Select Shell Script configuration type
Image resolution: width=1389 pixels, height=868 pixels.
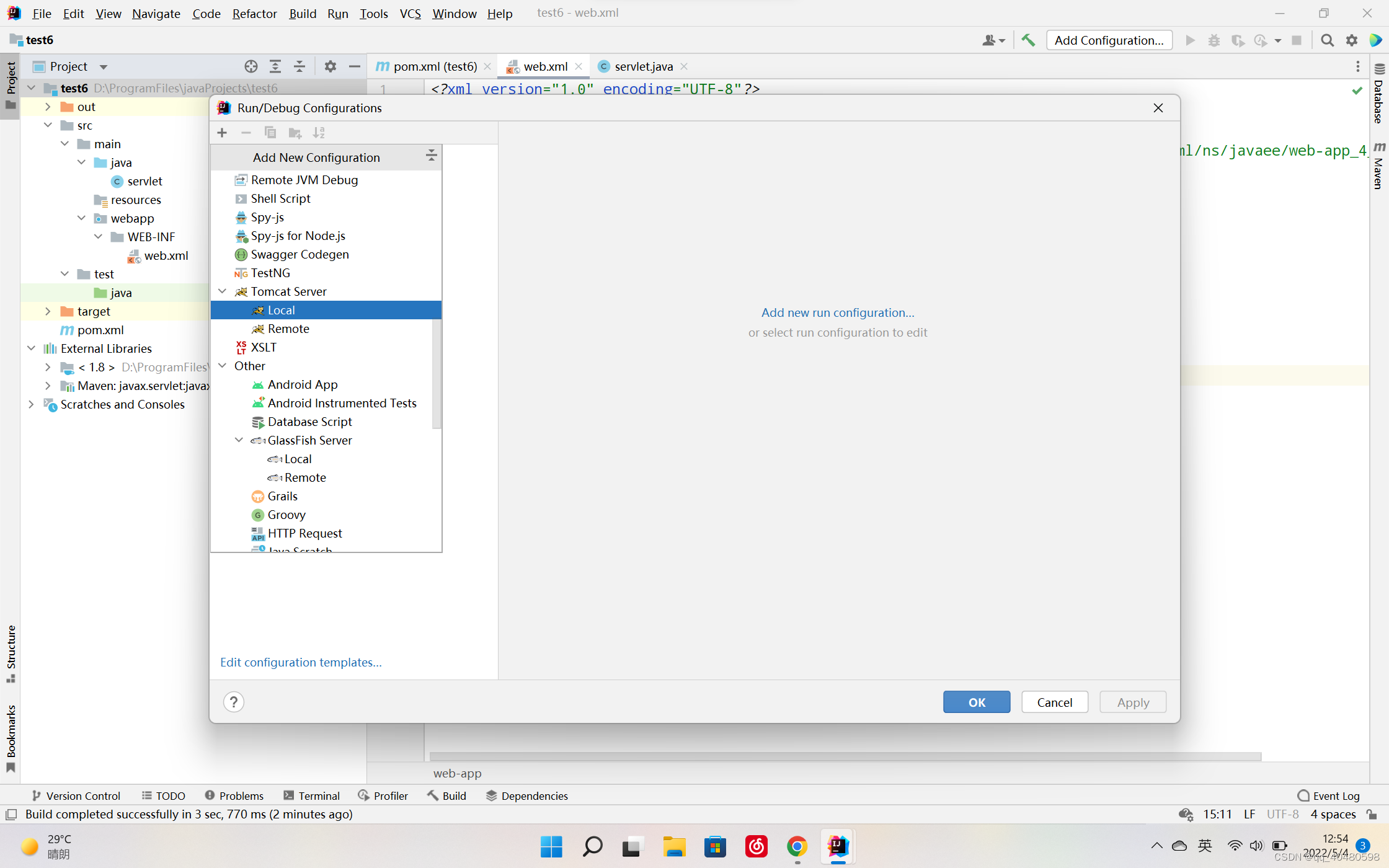click(x=326, y=198)
